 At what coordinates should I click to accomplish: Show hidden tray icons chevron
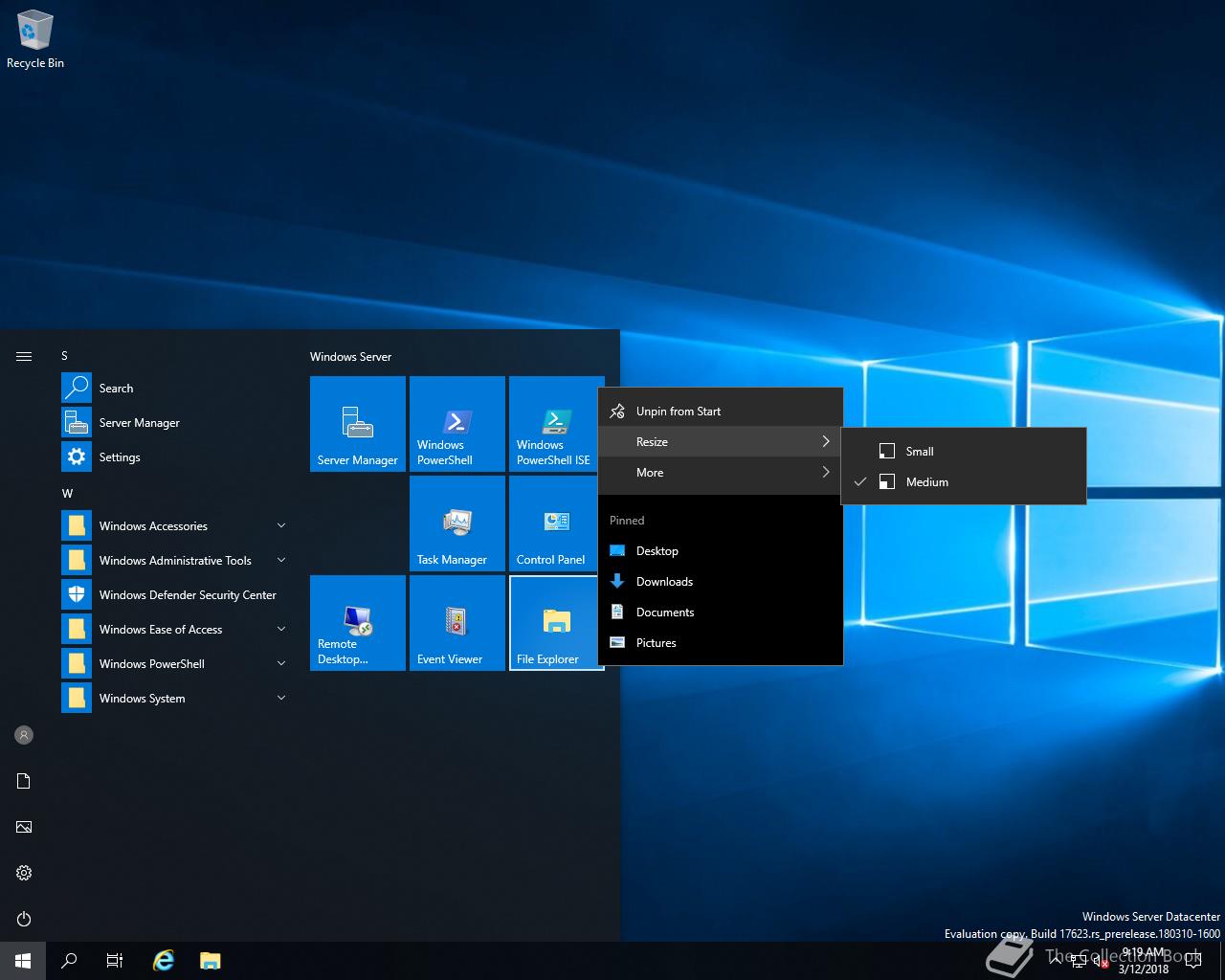pyautogui.click(x=1056, y=961)
